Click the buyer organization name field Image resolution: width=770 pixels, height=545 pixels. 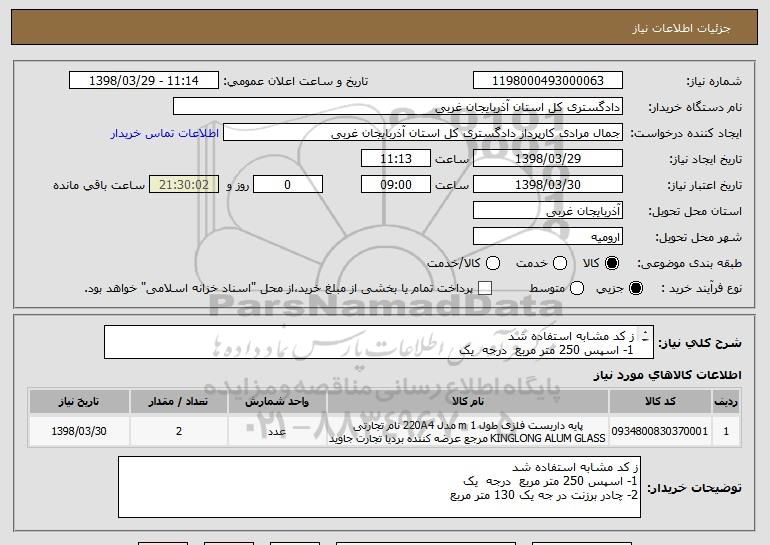coord(398,107)
